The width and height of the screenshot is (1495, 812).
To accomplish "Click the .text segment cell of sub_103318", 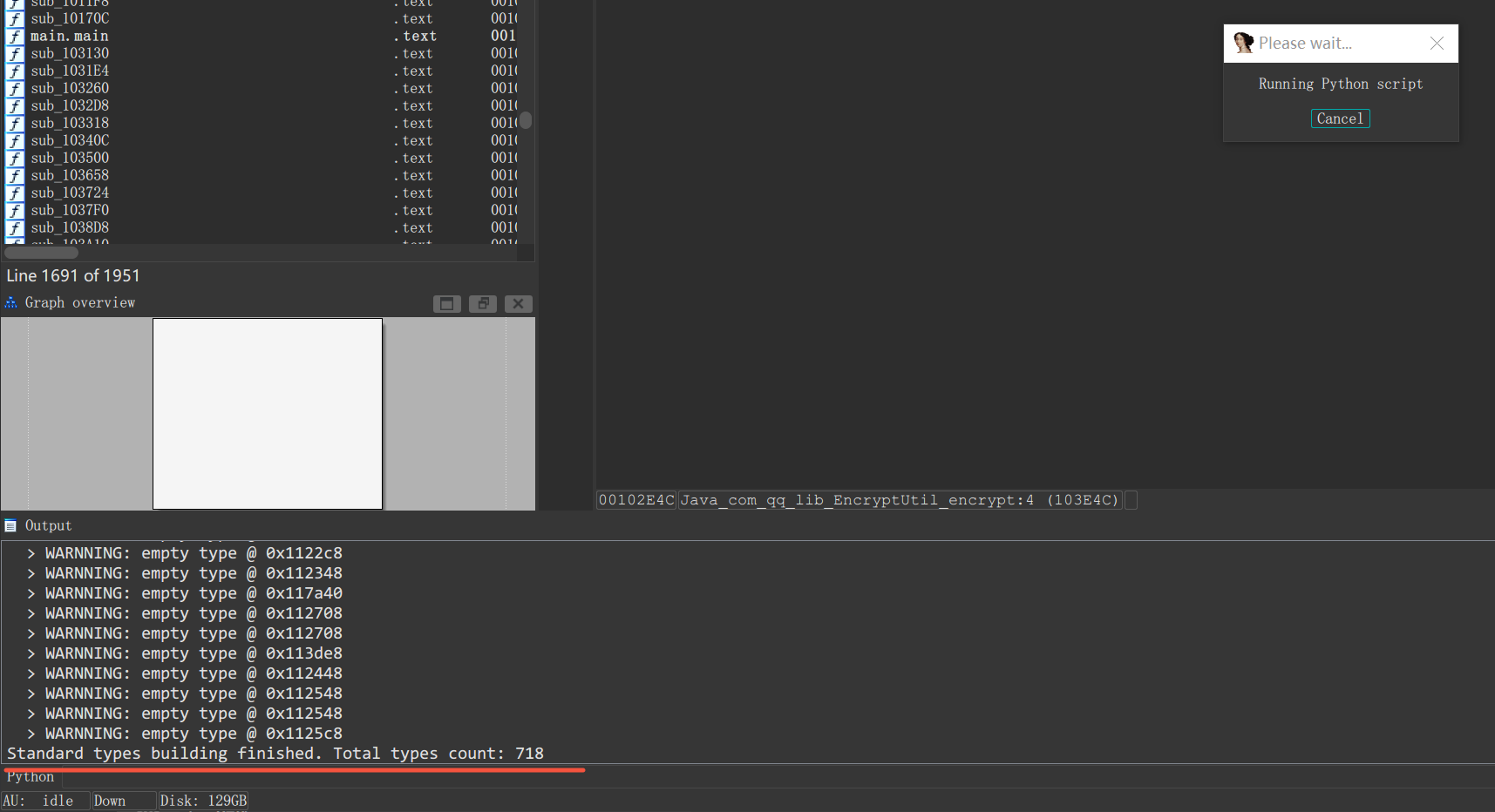I will click(414, 123).
